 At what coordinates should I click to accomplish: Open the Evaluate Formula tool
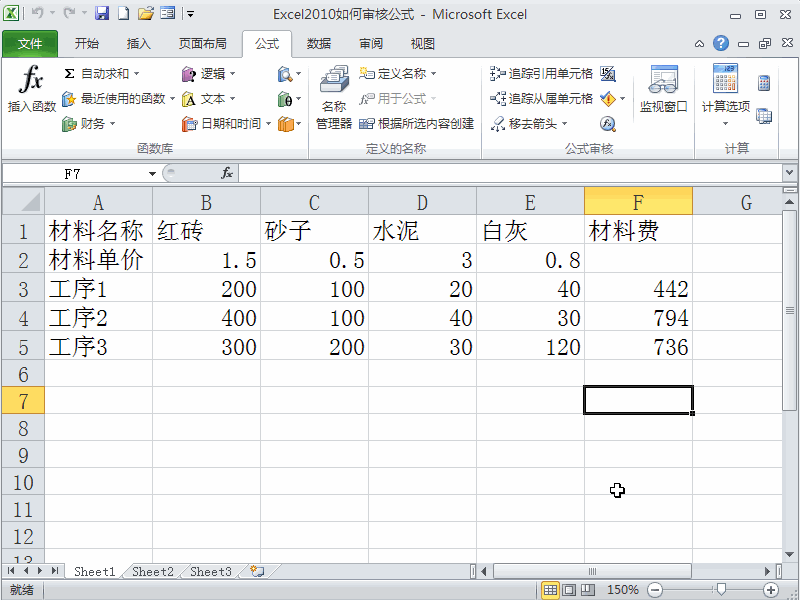coord(608,123)
